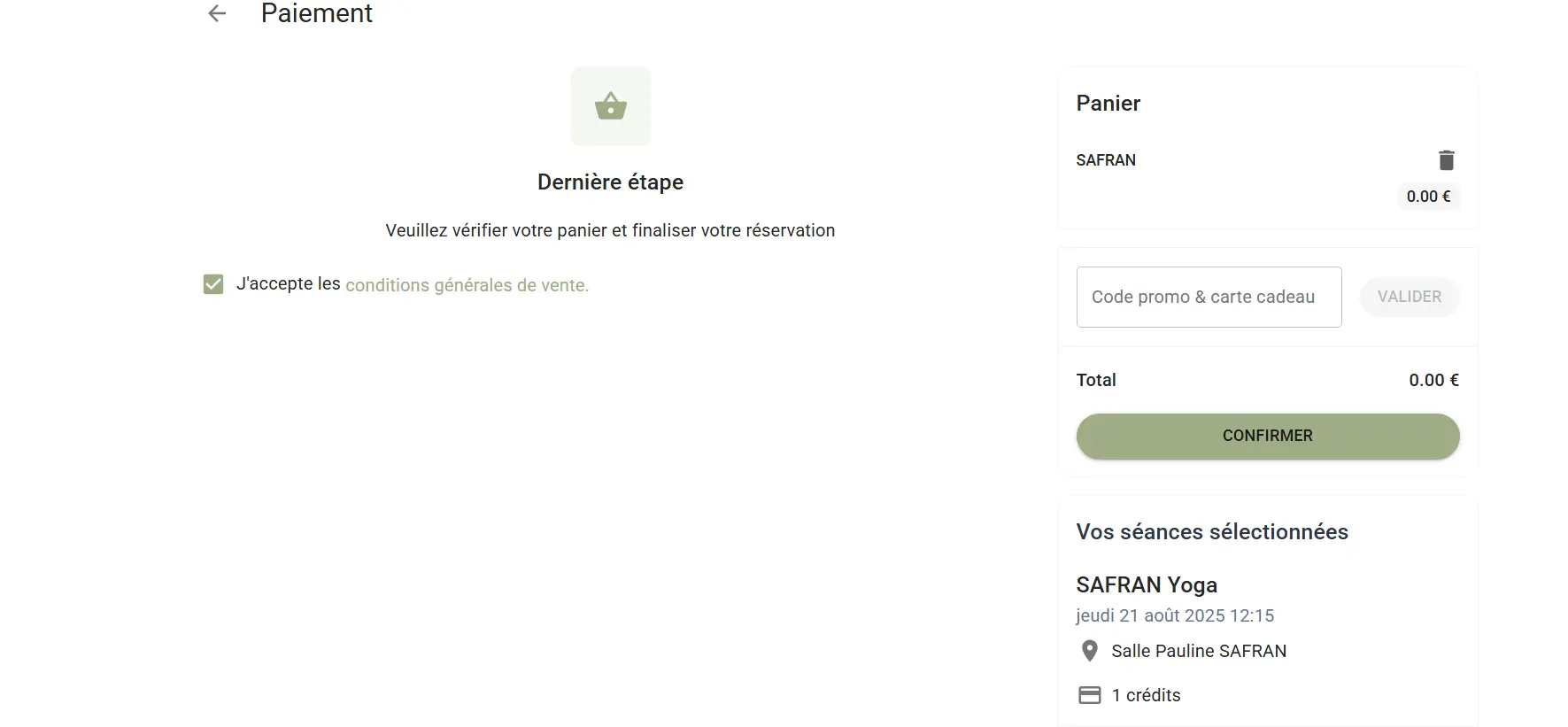Select the SAFRAN Yoga session title
Viewport: 1568px width, 727px height.
tap(1147, 584)
